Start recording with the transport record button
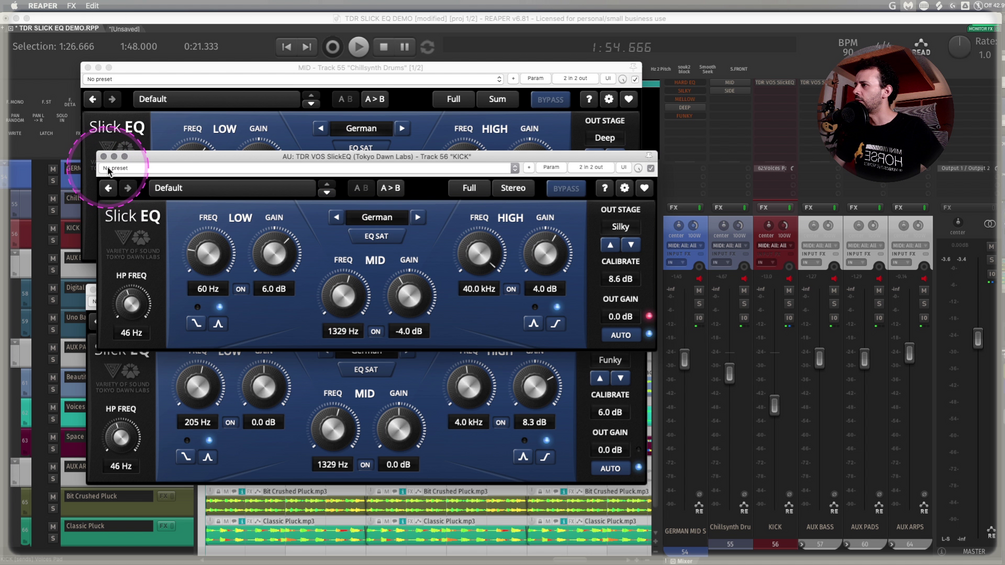This screenshot has width=1005, height=565. 332,47
